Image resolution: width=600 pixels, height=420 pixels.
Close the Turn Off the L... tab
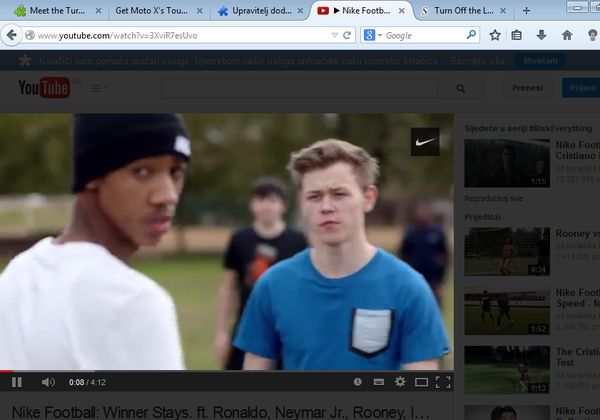point(503,11)
